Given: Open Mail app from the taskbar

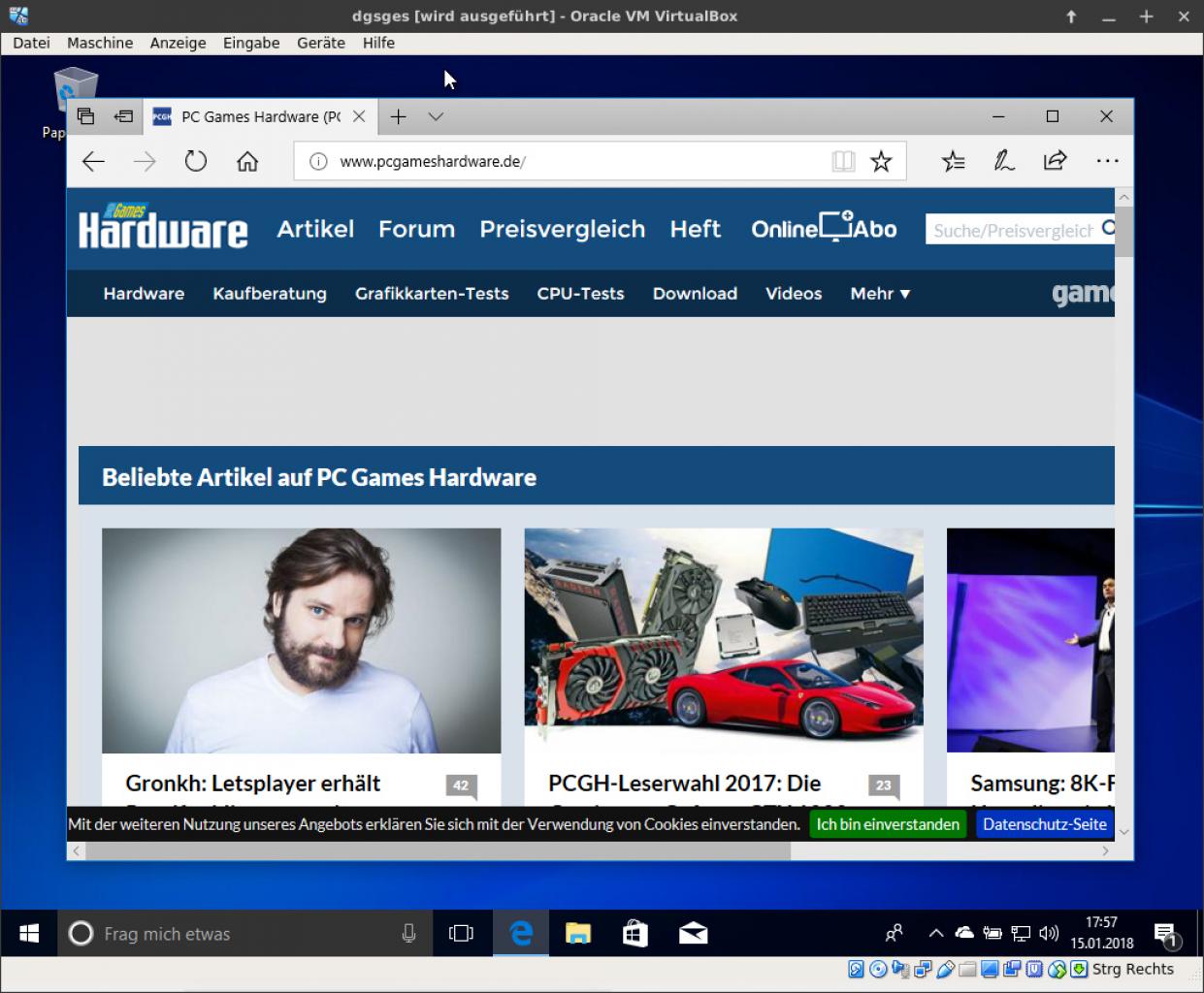Looking at the screenshot, I should [693, 933].
